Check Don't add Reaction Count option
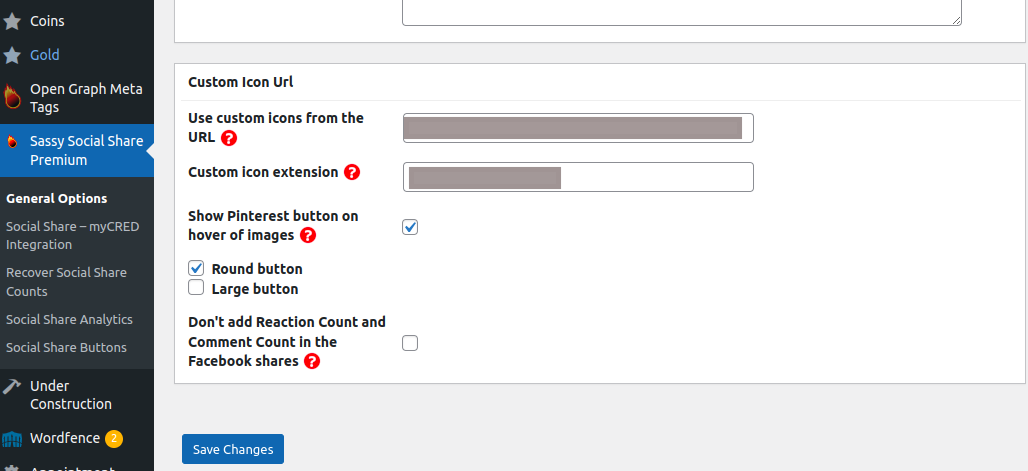This screenshot has width=1028, height=471. (x=410, y=343)
